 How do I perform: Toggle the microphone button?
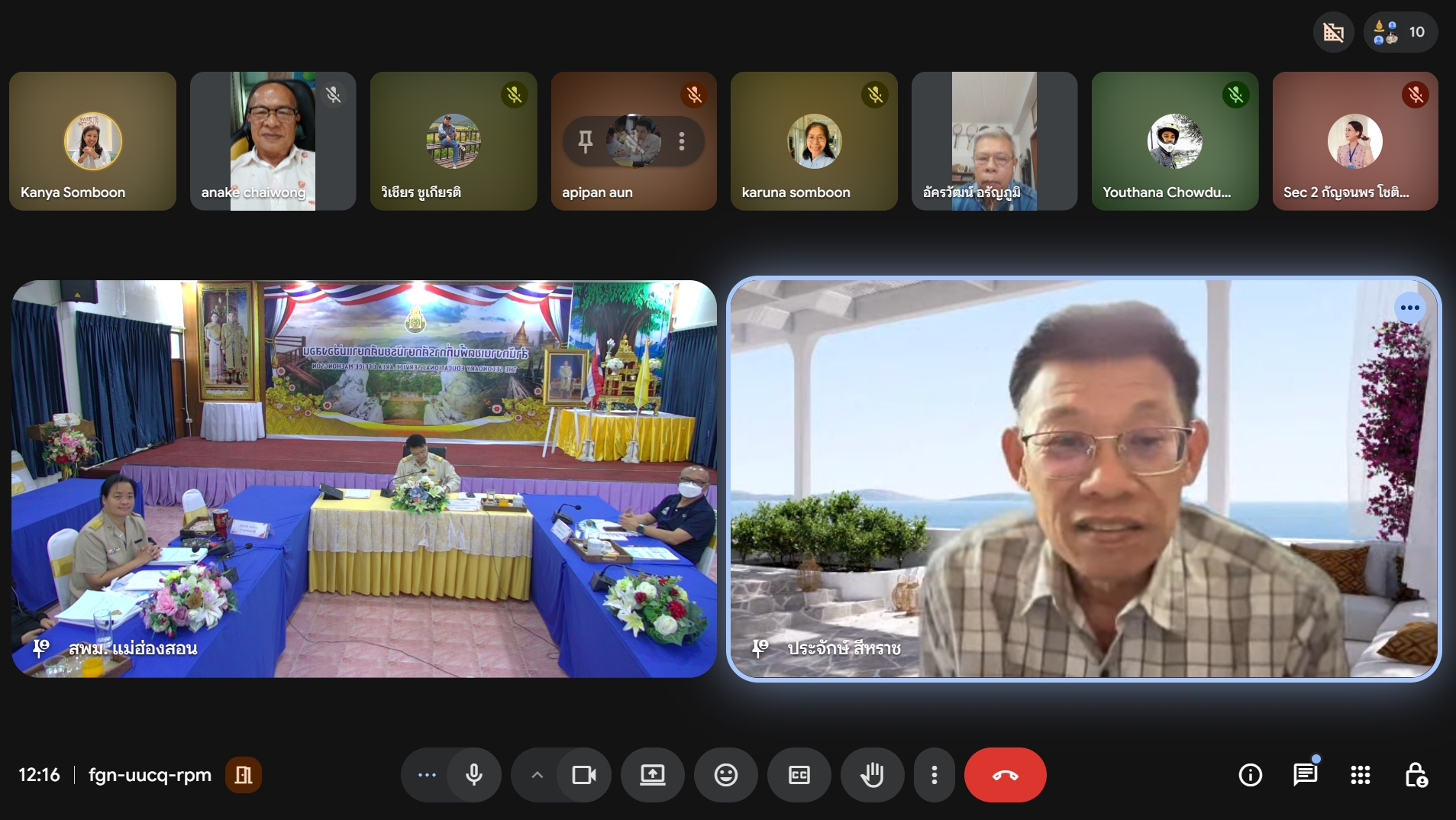coord(474,775)
